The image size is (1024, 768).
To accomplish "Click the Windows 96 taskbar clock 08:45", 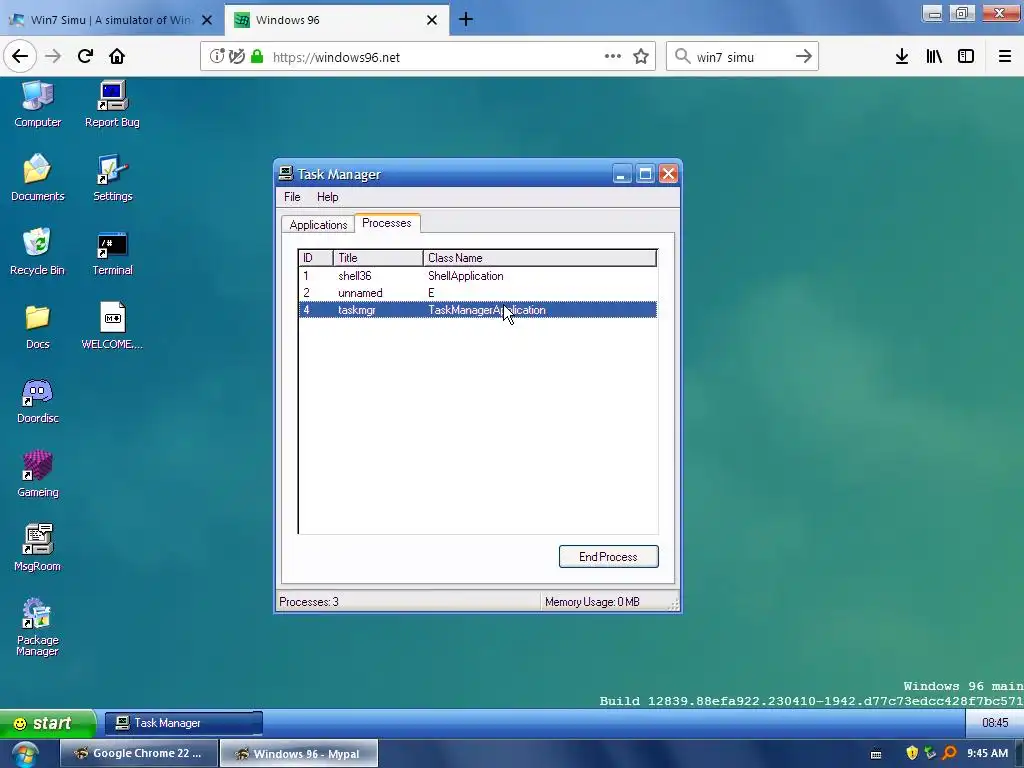I will tap(995, 723).
